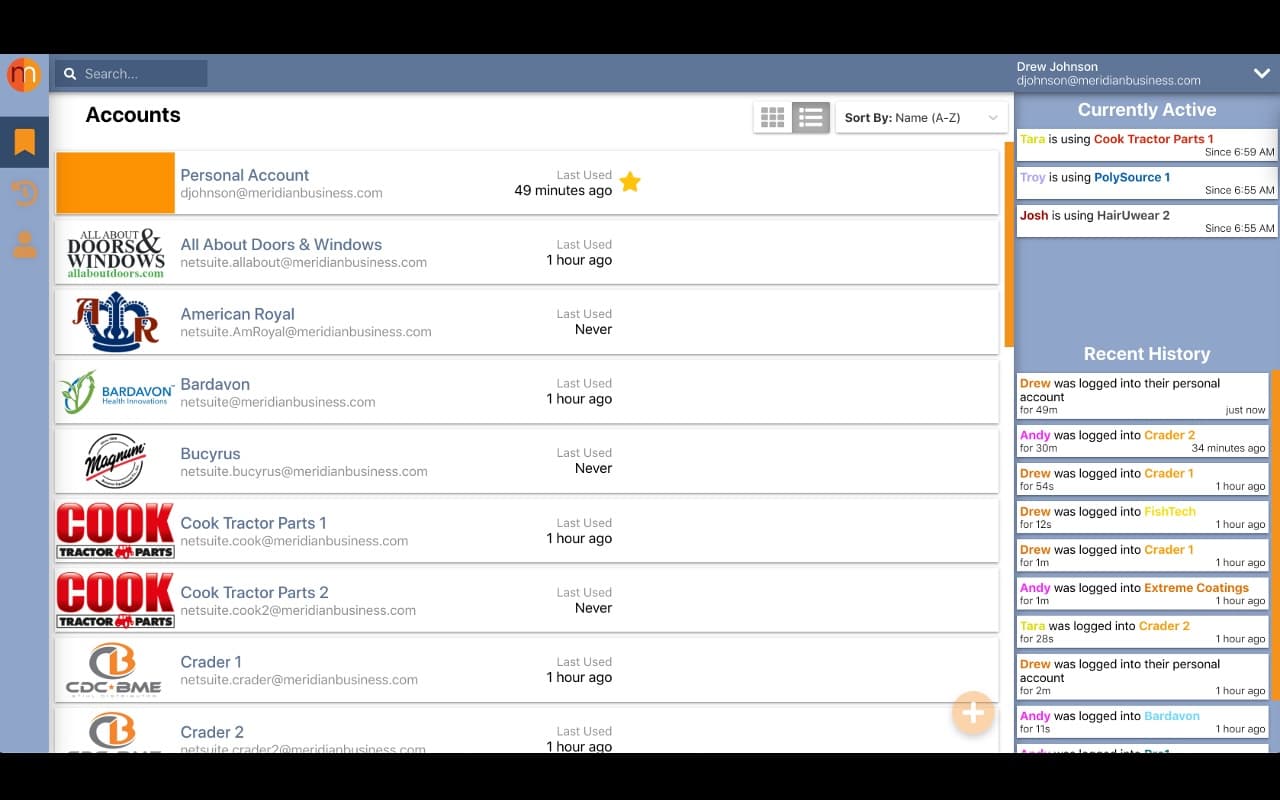
Task: Click the Cook Tractor Parts 1 logo
Action: tap(116, 531)
